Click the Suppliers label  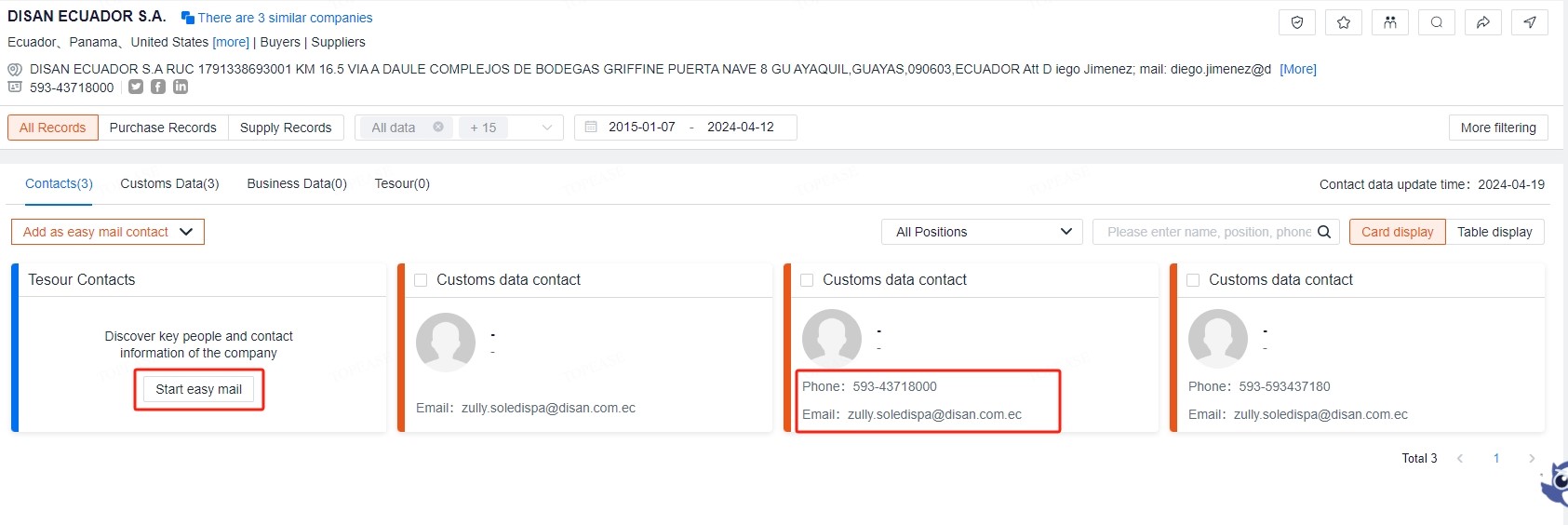pos(338,42)
